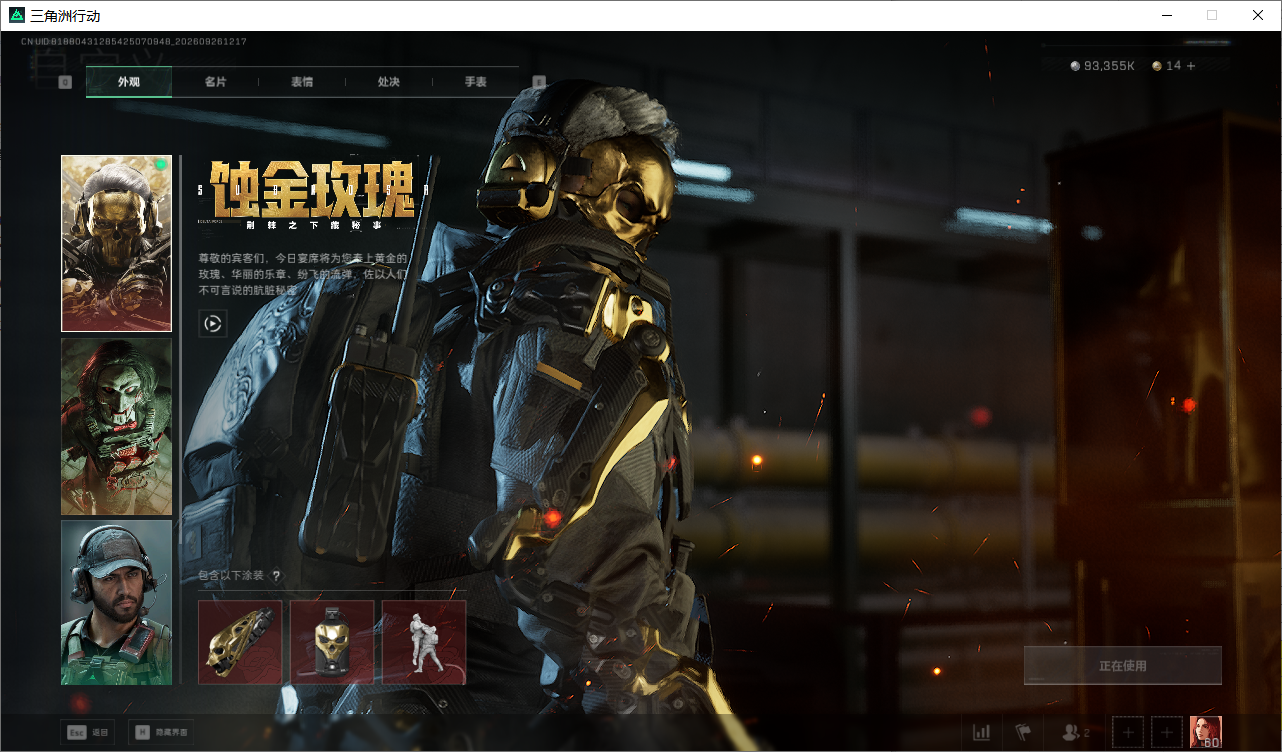Click the plus to add gold currency
Image resolution: width=1282 pixels, height=752 pixels.
click(x=1191, y=66)
